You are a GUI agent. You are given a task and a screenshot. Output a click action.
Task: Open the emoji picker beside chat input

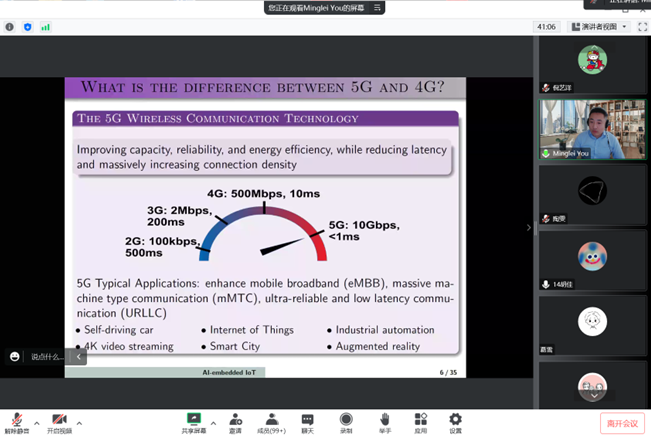15,356
